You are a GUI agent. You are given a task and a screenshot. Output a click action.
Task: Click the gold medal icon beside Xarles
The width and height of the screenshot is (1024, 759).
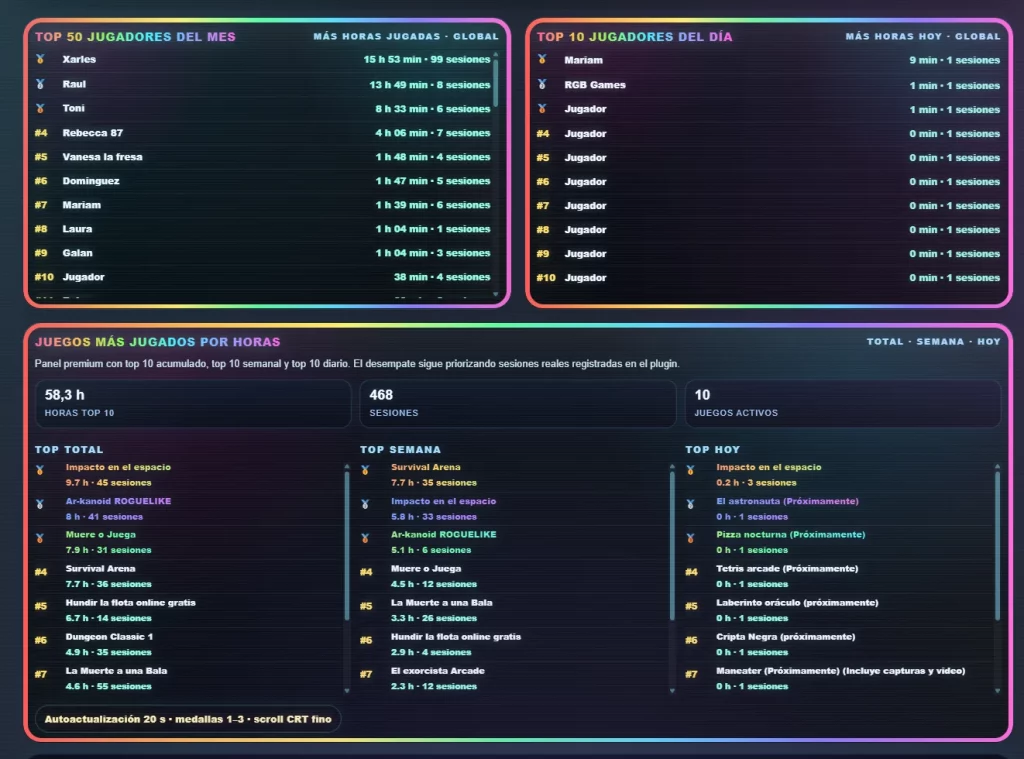(x=41, y=60)
